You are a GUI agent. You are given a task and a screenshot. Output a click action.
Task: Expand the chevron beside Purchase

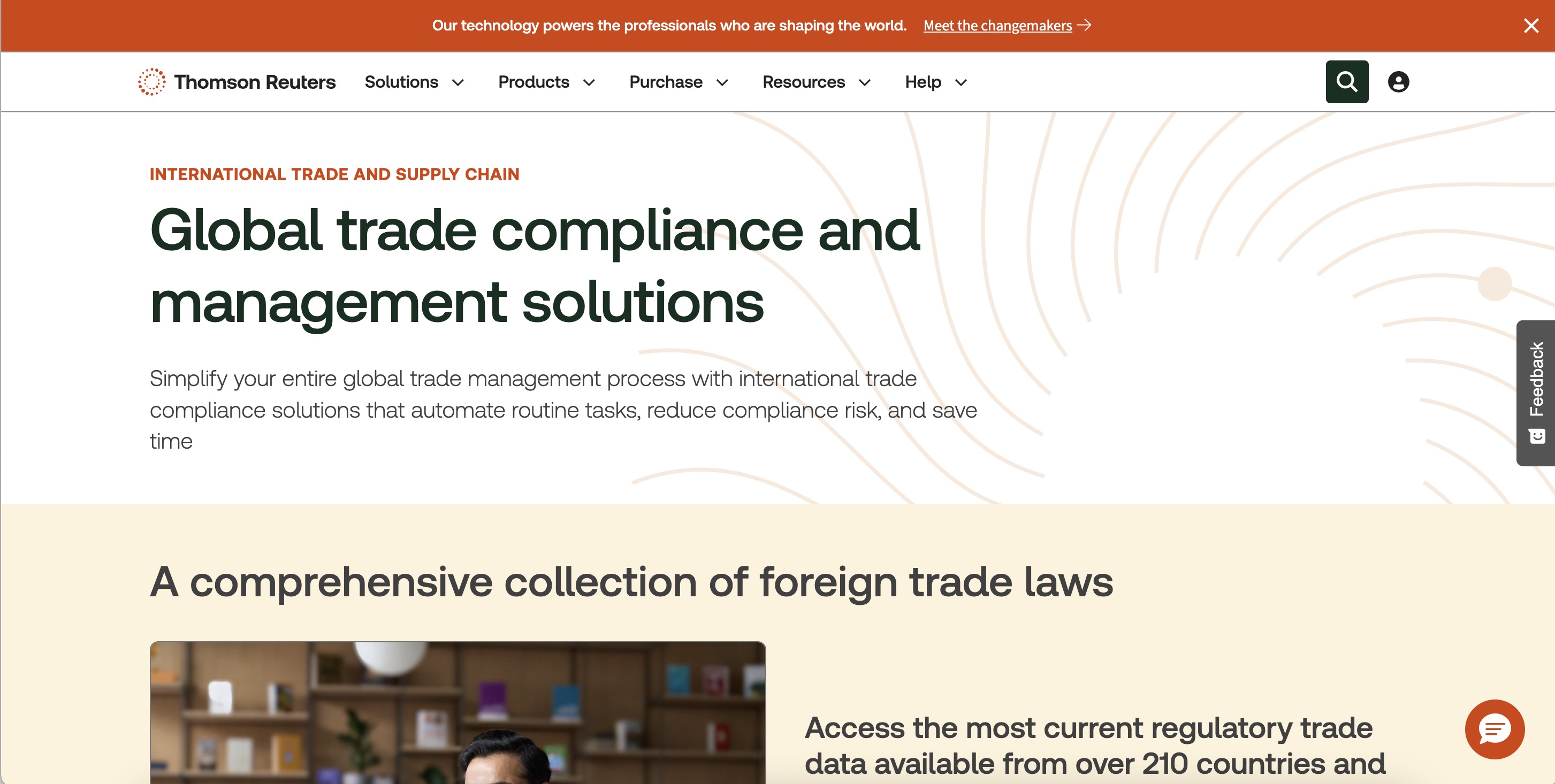pyautogui.click(x=722, y=82)
